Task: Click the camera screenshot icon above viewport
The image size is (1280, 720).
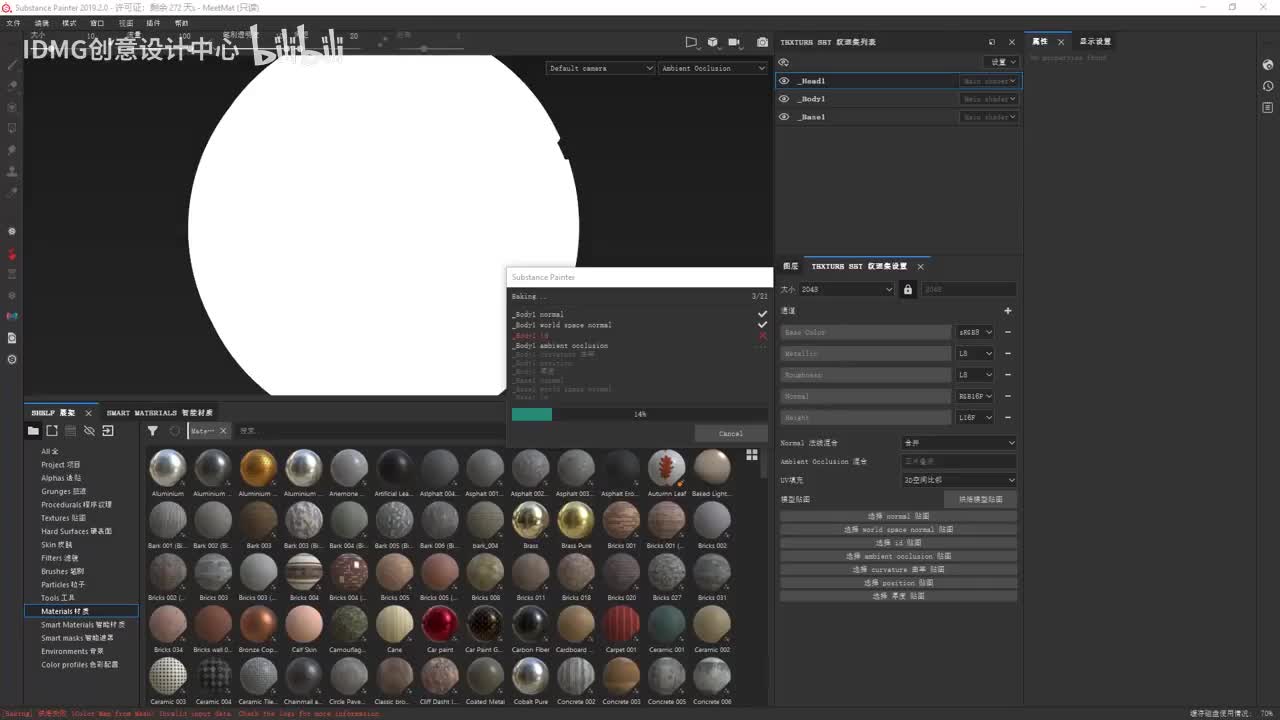Action: click(x=763, y=42)
